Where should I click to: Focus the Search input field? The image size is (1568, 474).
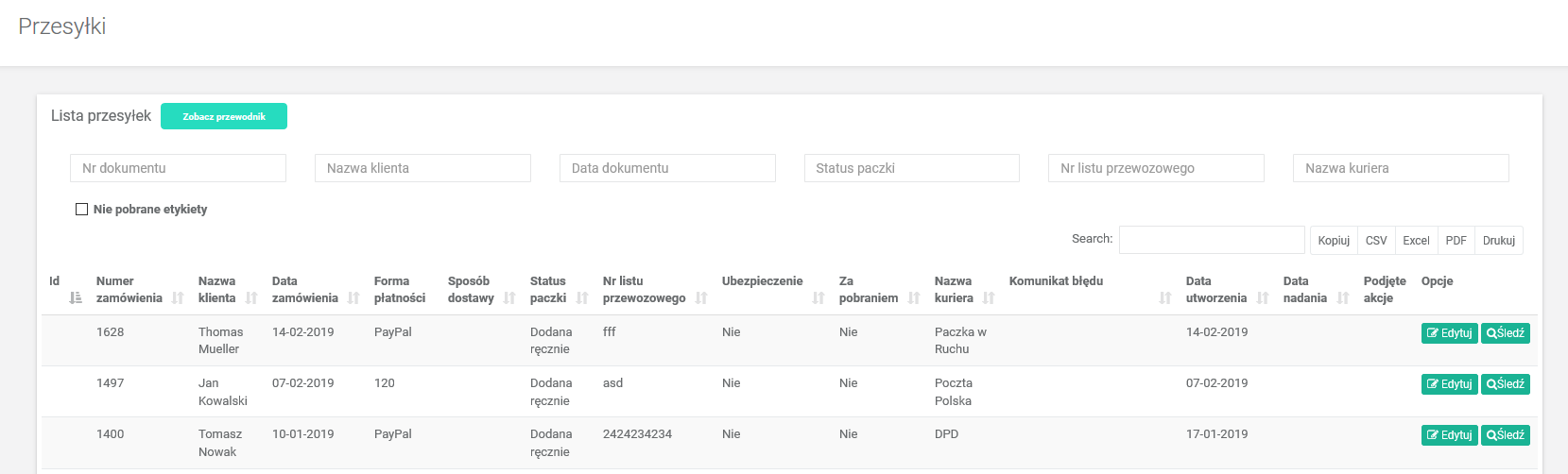tap(1212, 240)
